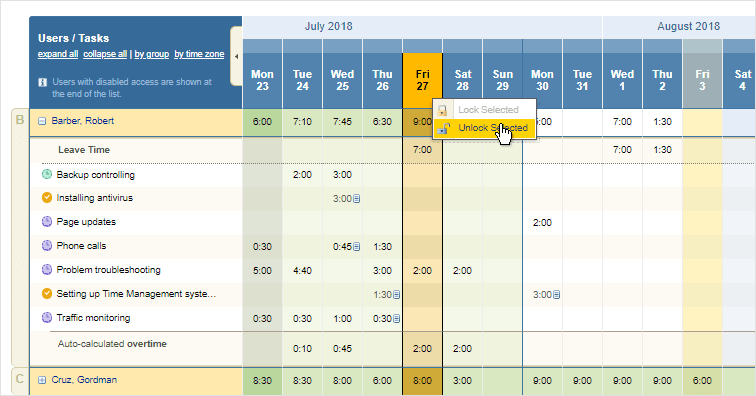This screenshot has width=756, height=396.
Task: Click Cruz's 3:00 total on Sat 28
Action: point(462,381)
